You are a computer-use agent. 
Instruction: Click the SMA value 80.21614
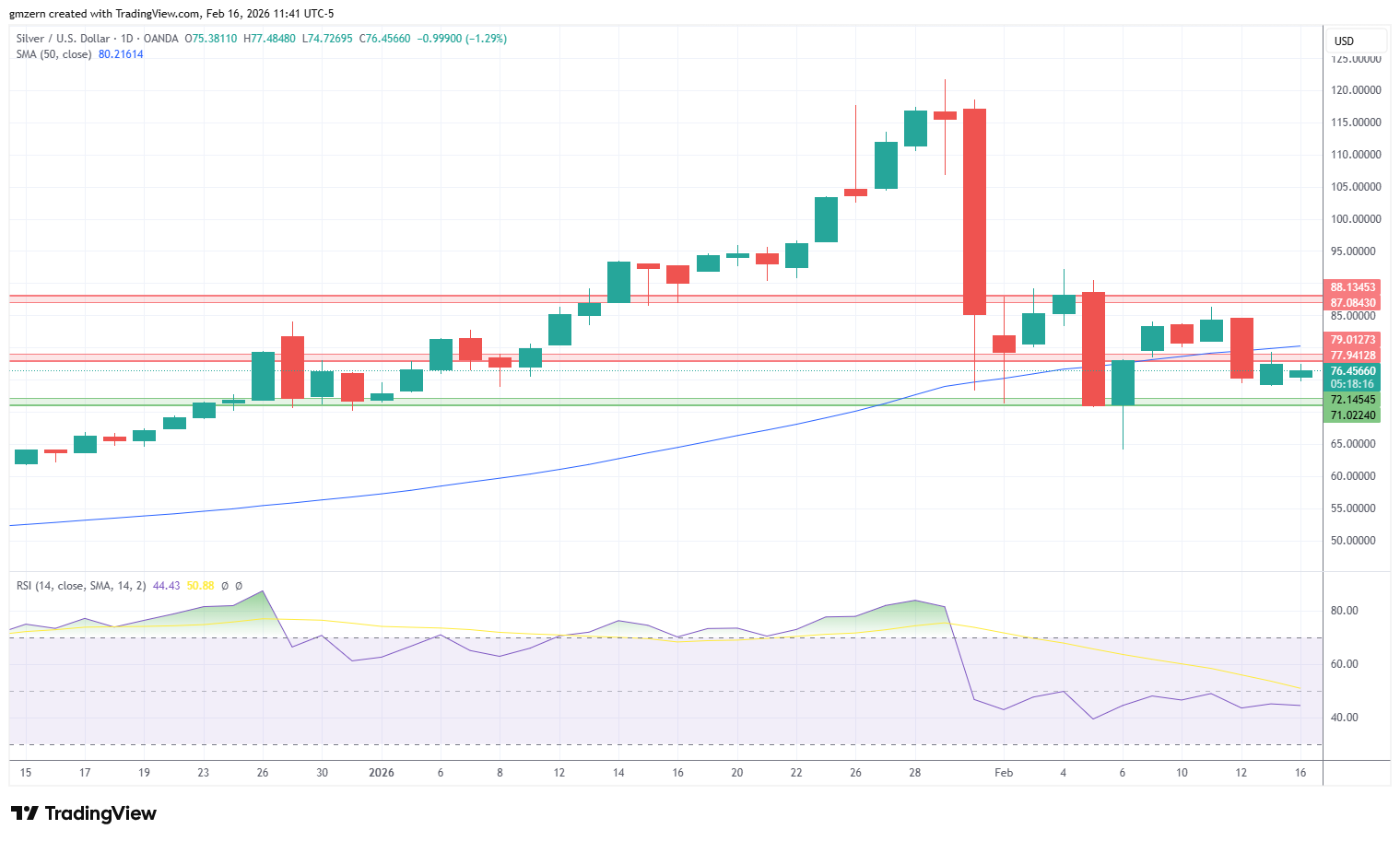[121, 54]
